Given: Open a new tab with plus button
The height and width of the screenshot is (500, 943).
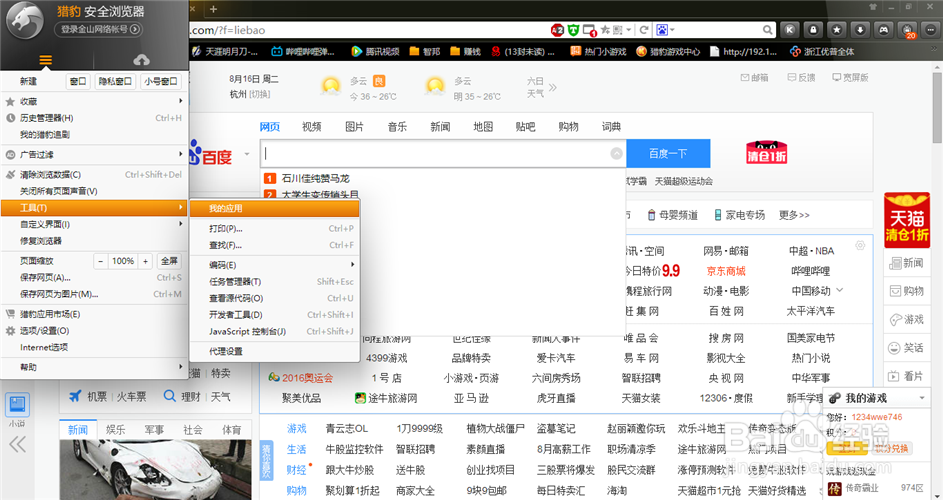Looking at the screenshot, I should click(213, 9).
